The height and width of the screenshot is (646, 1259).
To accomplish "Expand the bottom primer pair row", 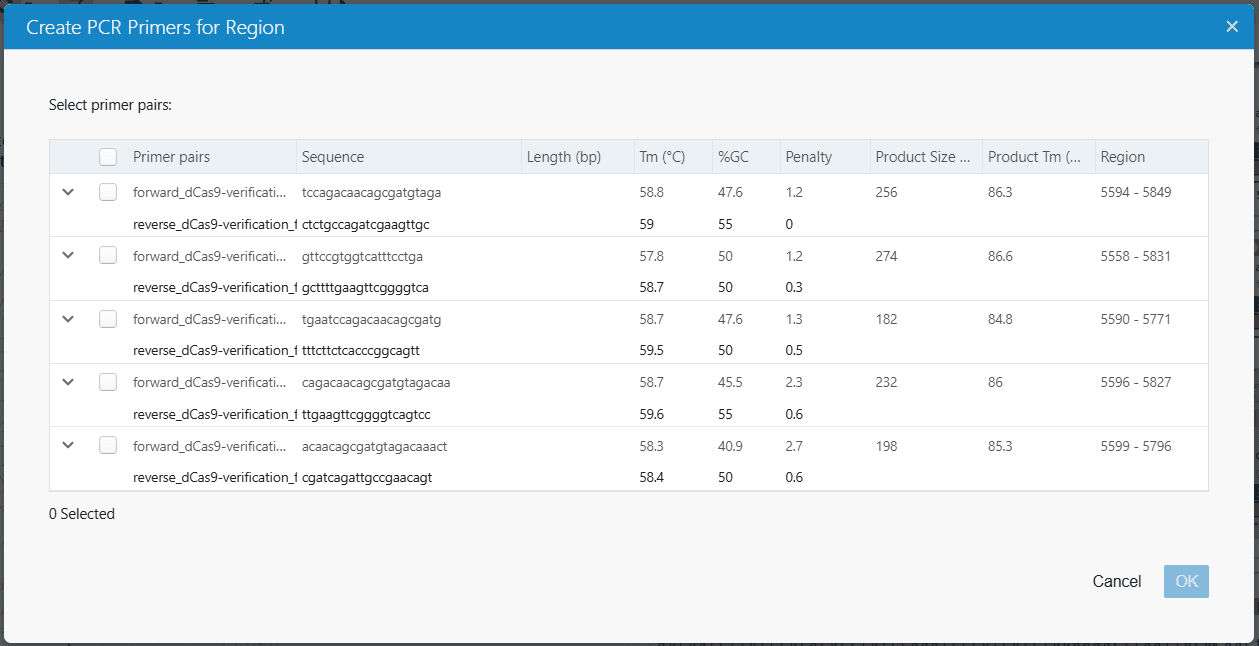I will click(x=68, y=445).
